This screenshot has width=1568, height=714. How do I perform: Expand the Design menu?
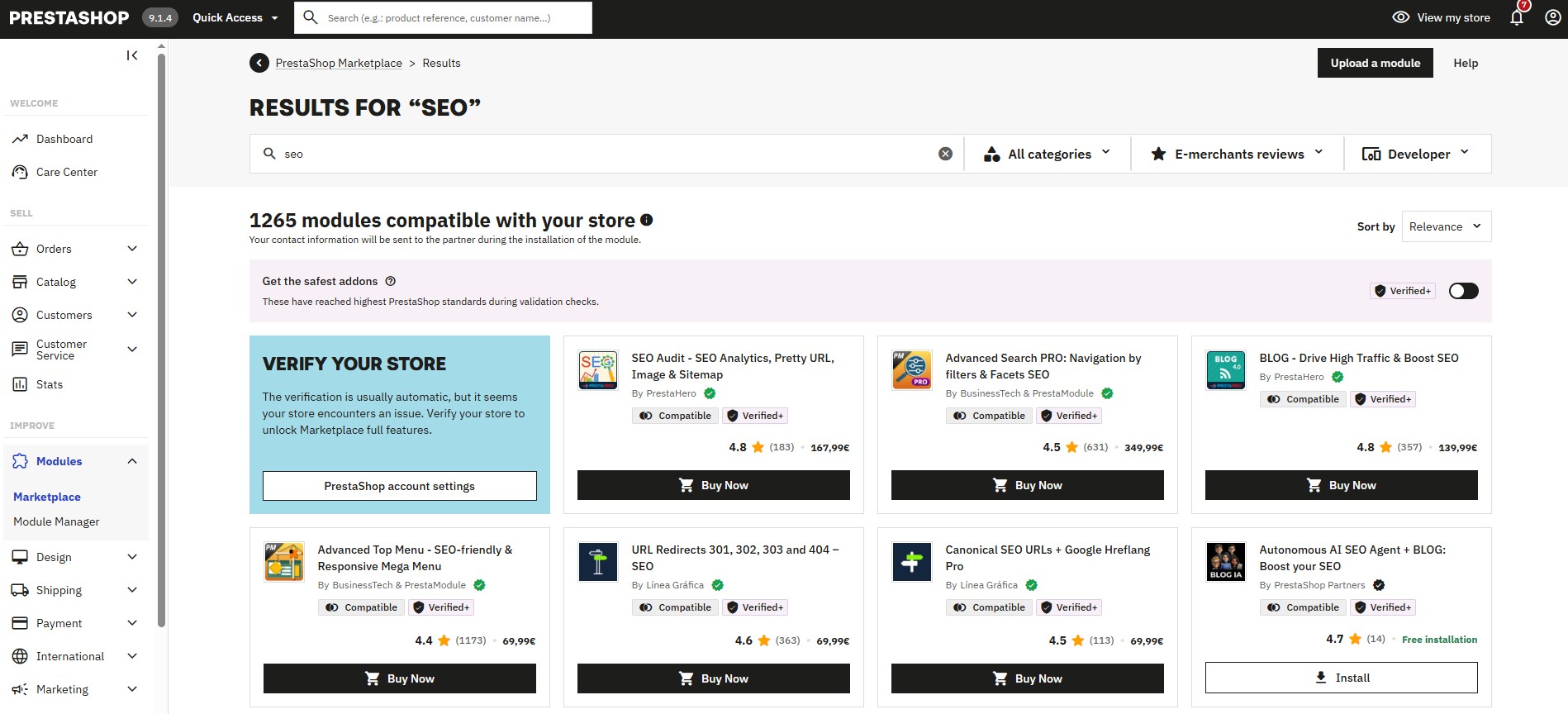(132, 557)
